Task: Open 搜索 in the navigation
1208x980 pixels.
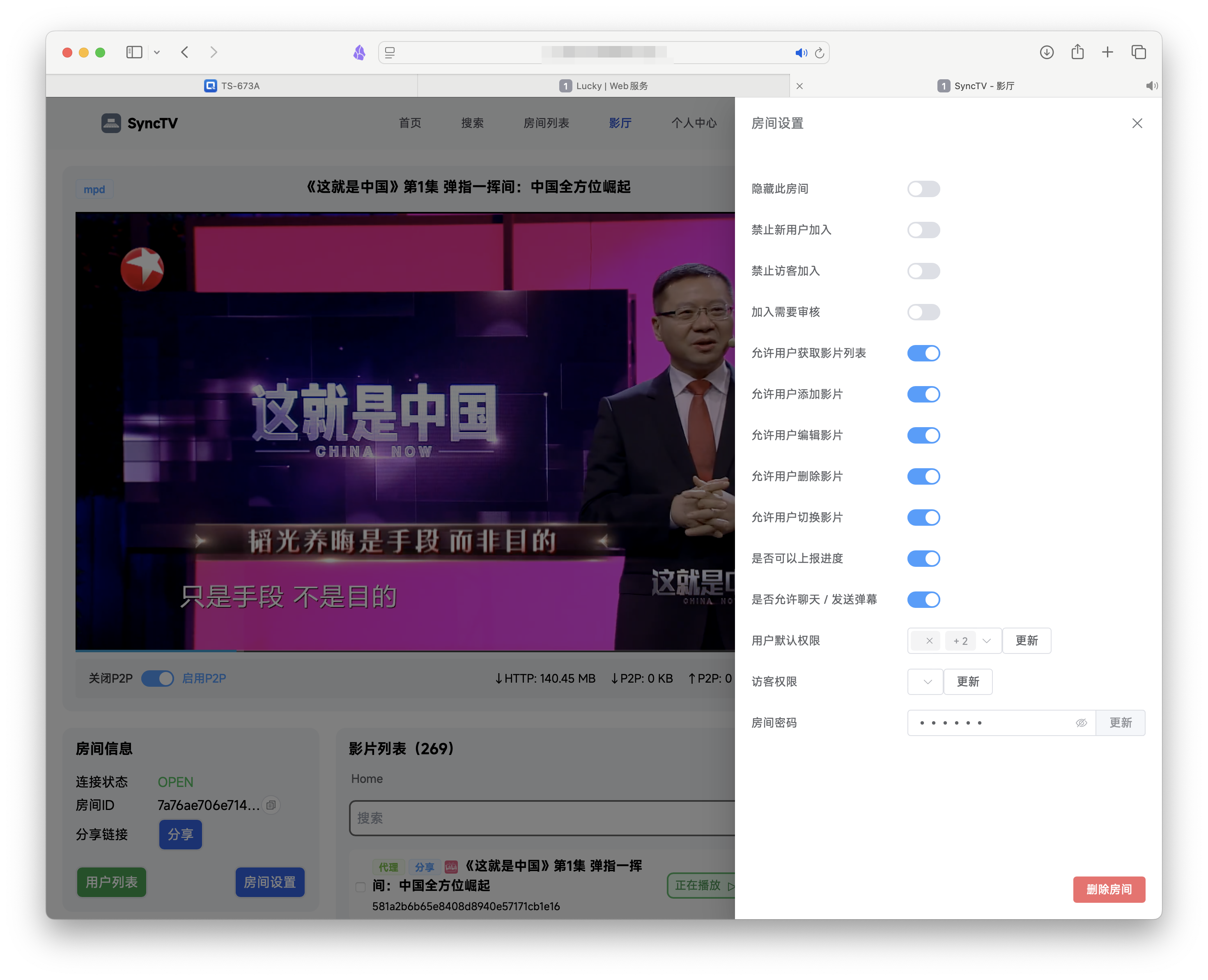Action: point(472,123)
